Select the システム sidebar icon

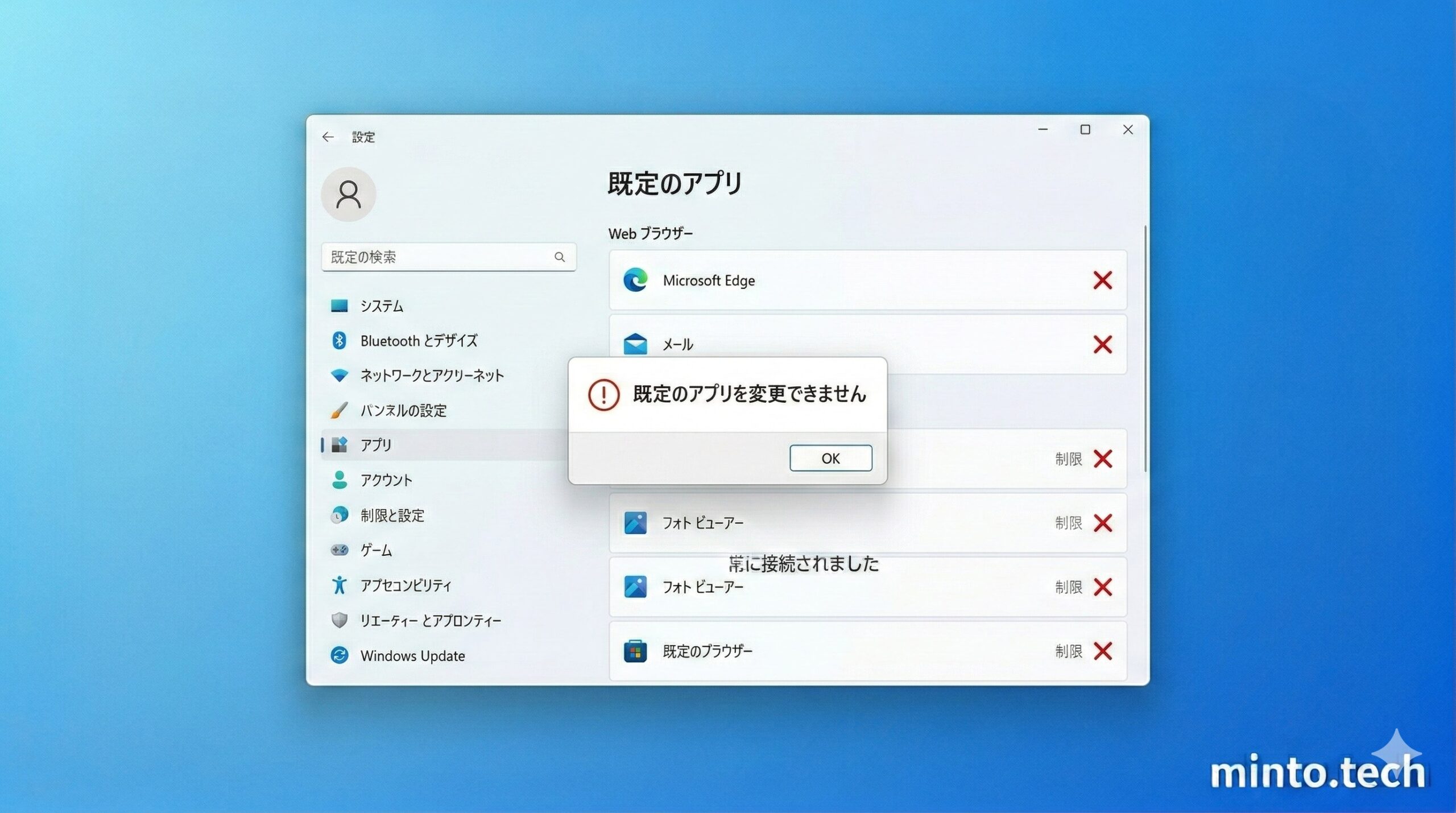coord(340,306)
